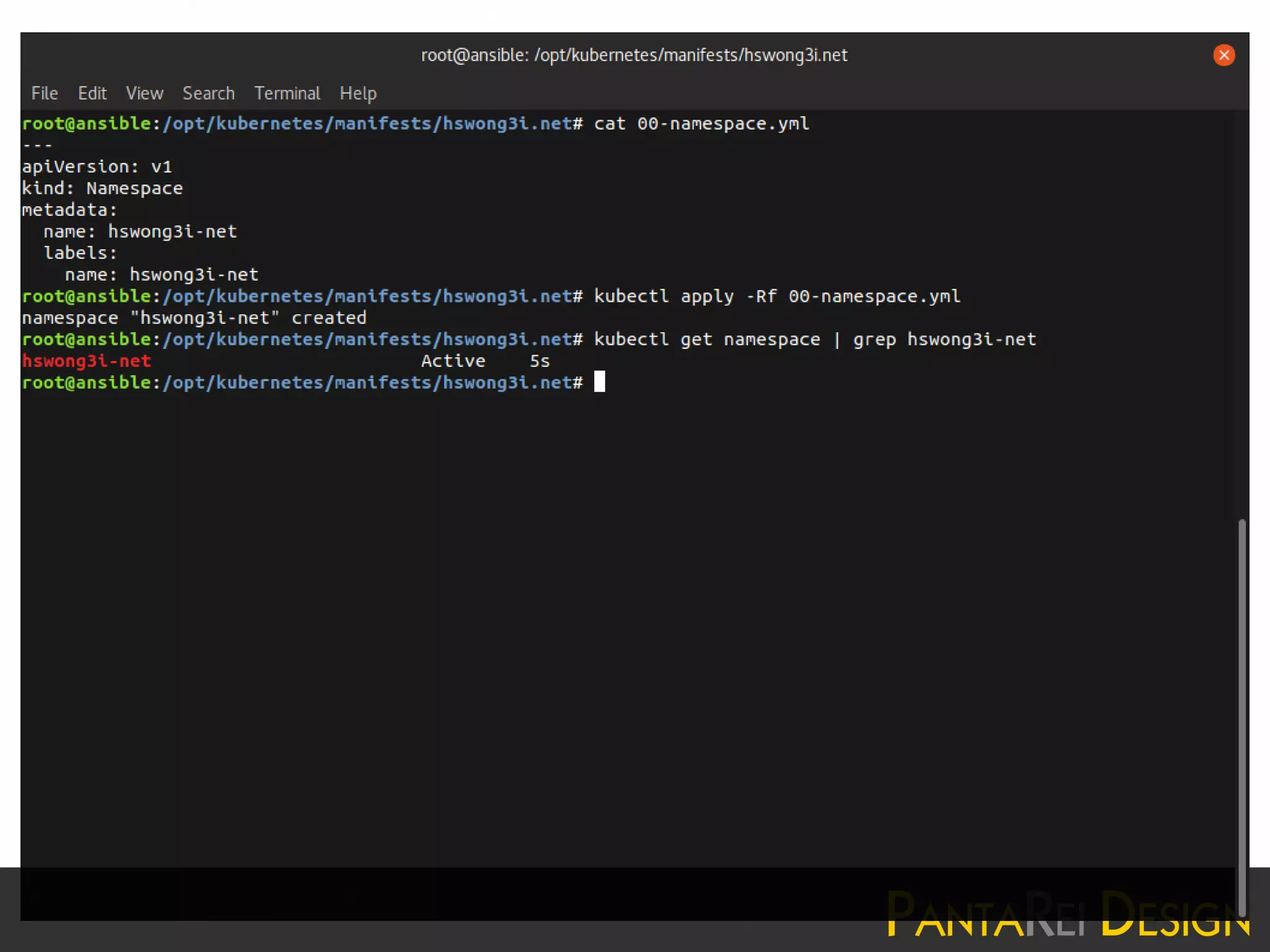
Task: Click the red highlighted hswong3i-net grep match
Action: click(87, 361)
